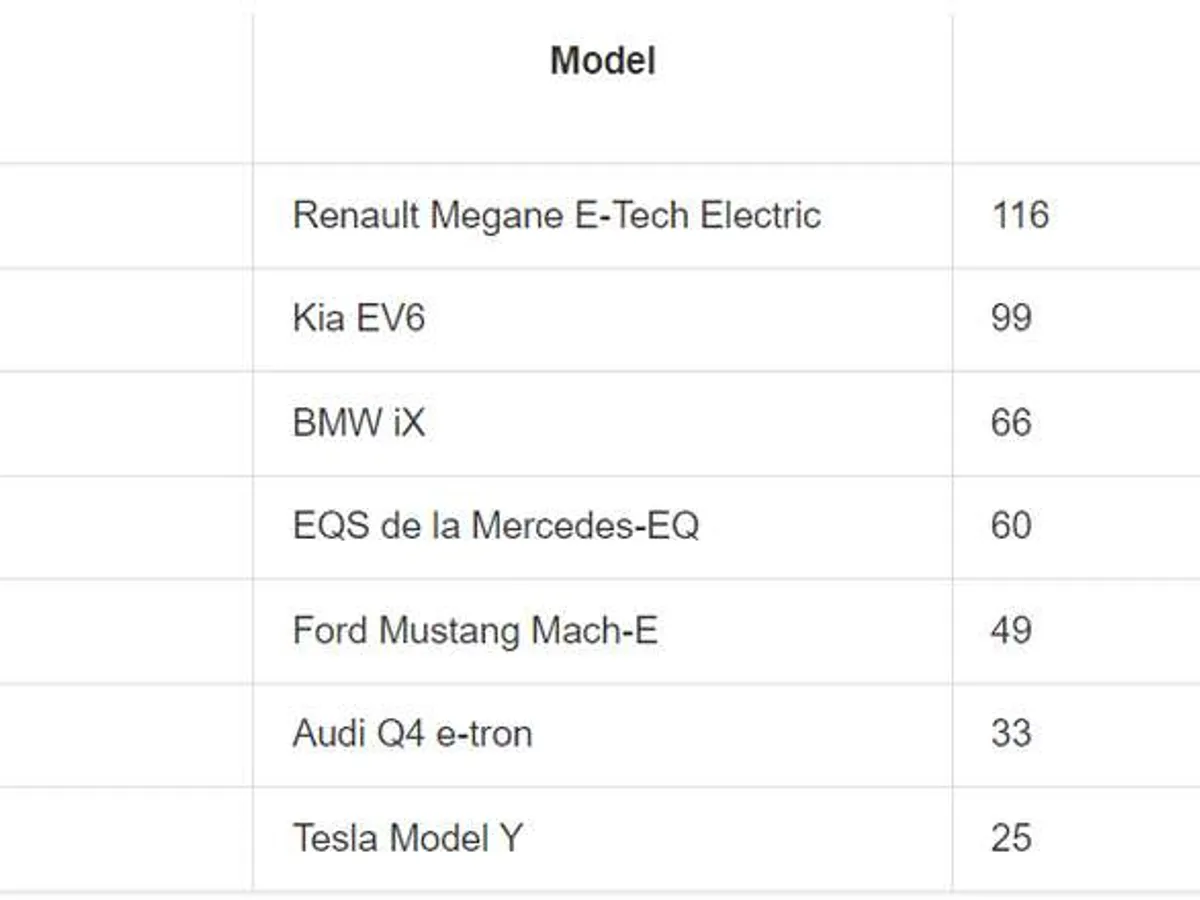
Task: Select the Renault Megane E-Tech Electric cell
Action: (x=556, y=215)
